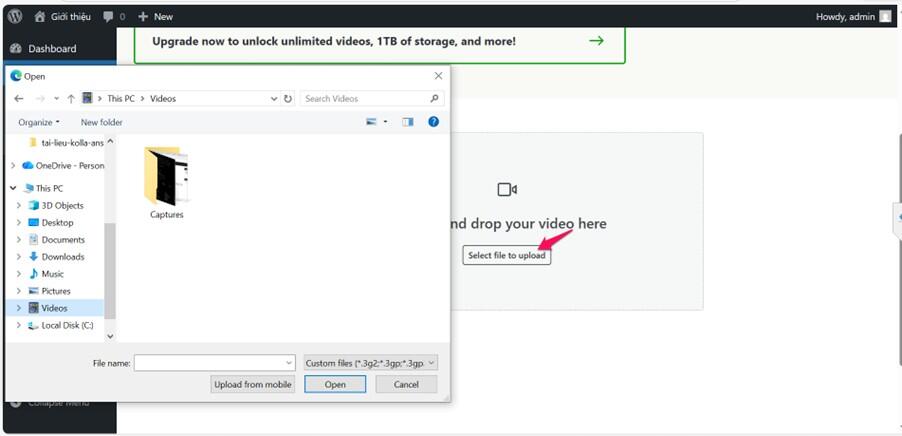Click the green upgrade arrow
This screenshot has height=436, width=902.
(596, 41)
